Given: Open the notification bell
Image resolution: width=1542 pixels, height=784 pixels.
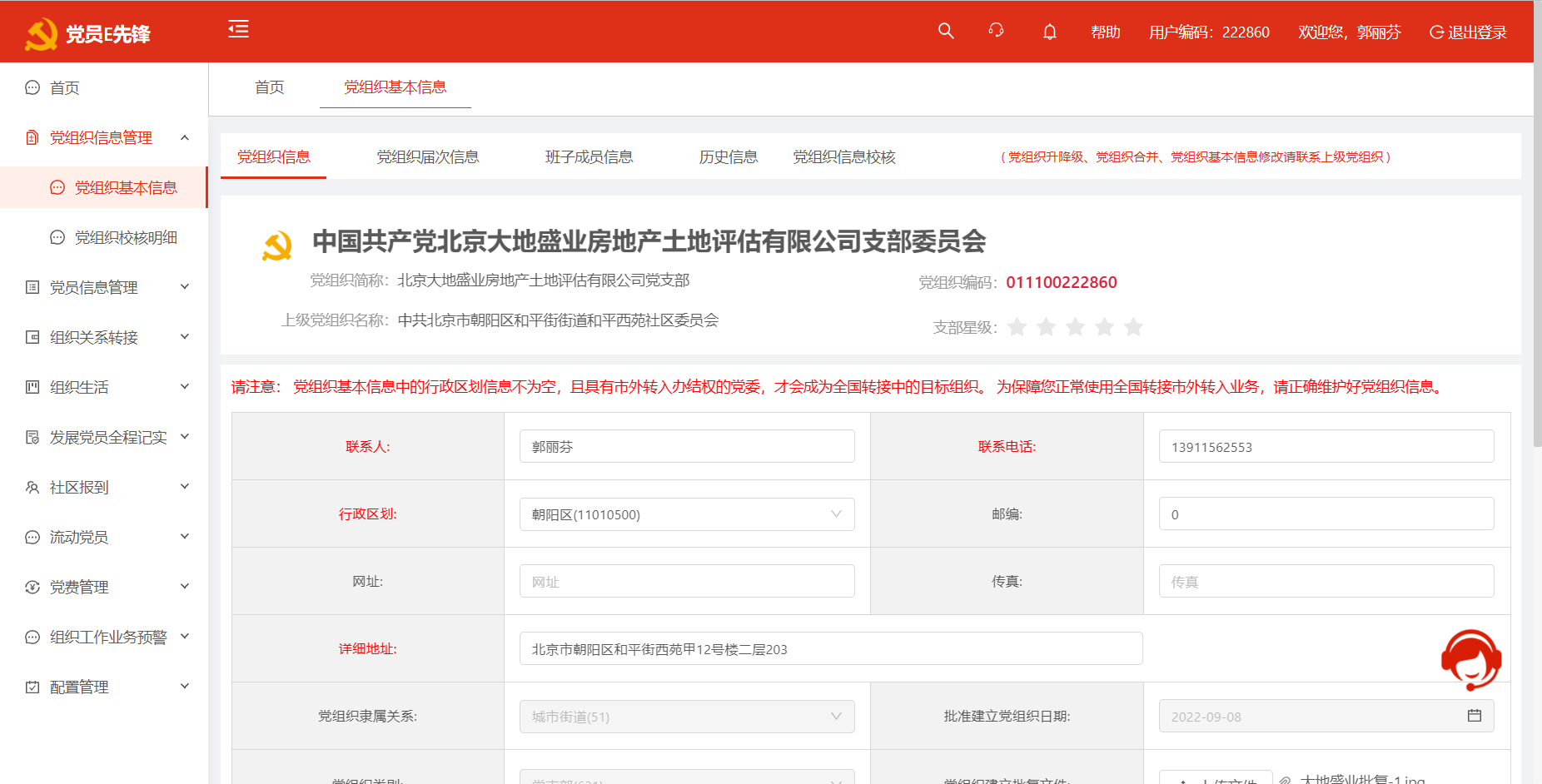Looking at the screenshot, I should click(1049, 32).
